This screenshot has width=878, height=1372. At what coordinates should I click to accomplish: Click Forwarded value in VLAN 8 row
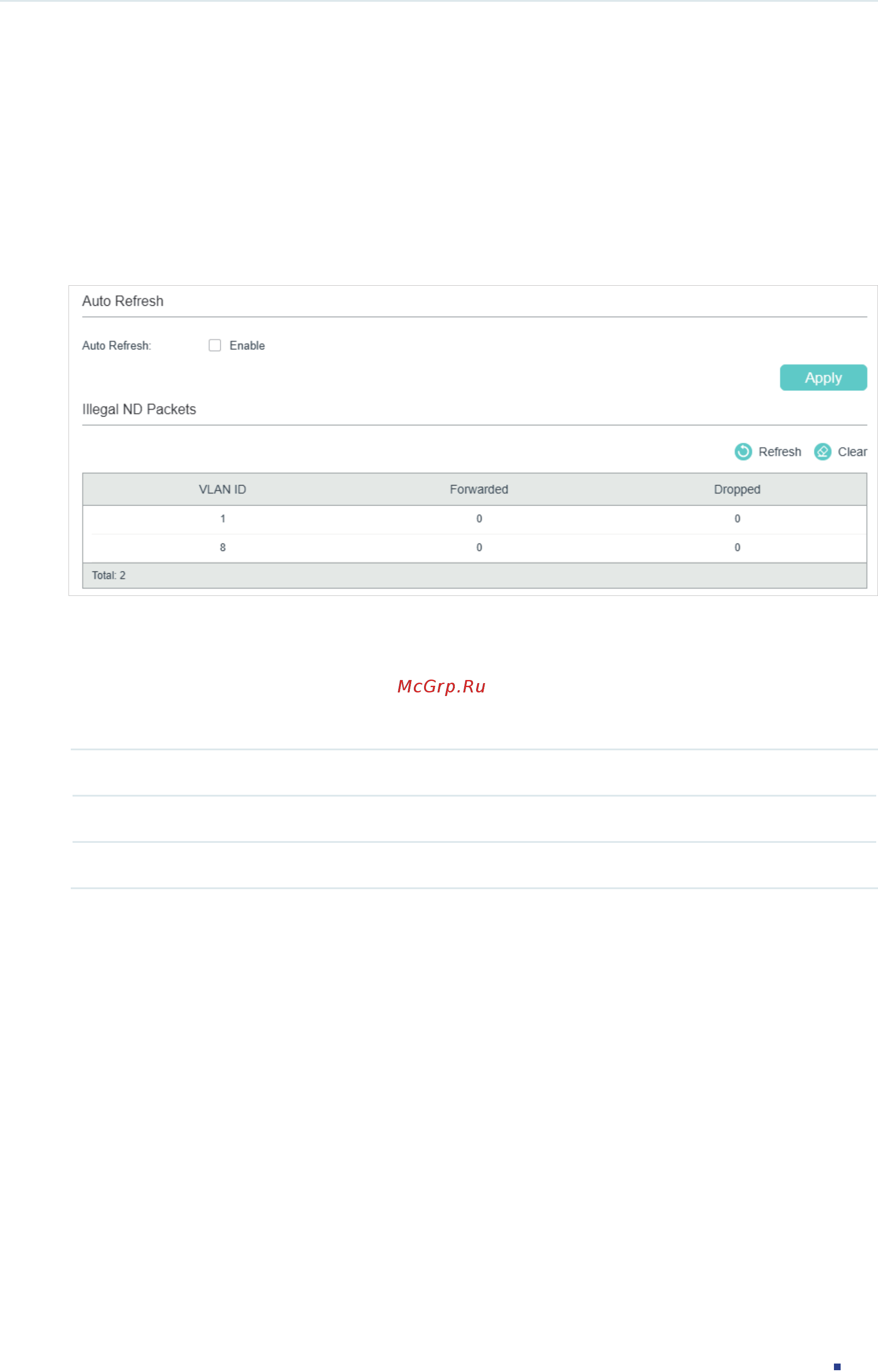pos(479,547)
